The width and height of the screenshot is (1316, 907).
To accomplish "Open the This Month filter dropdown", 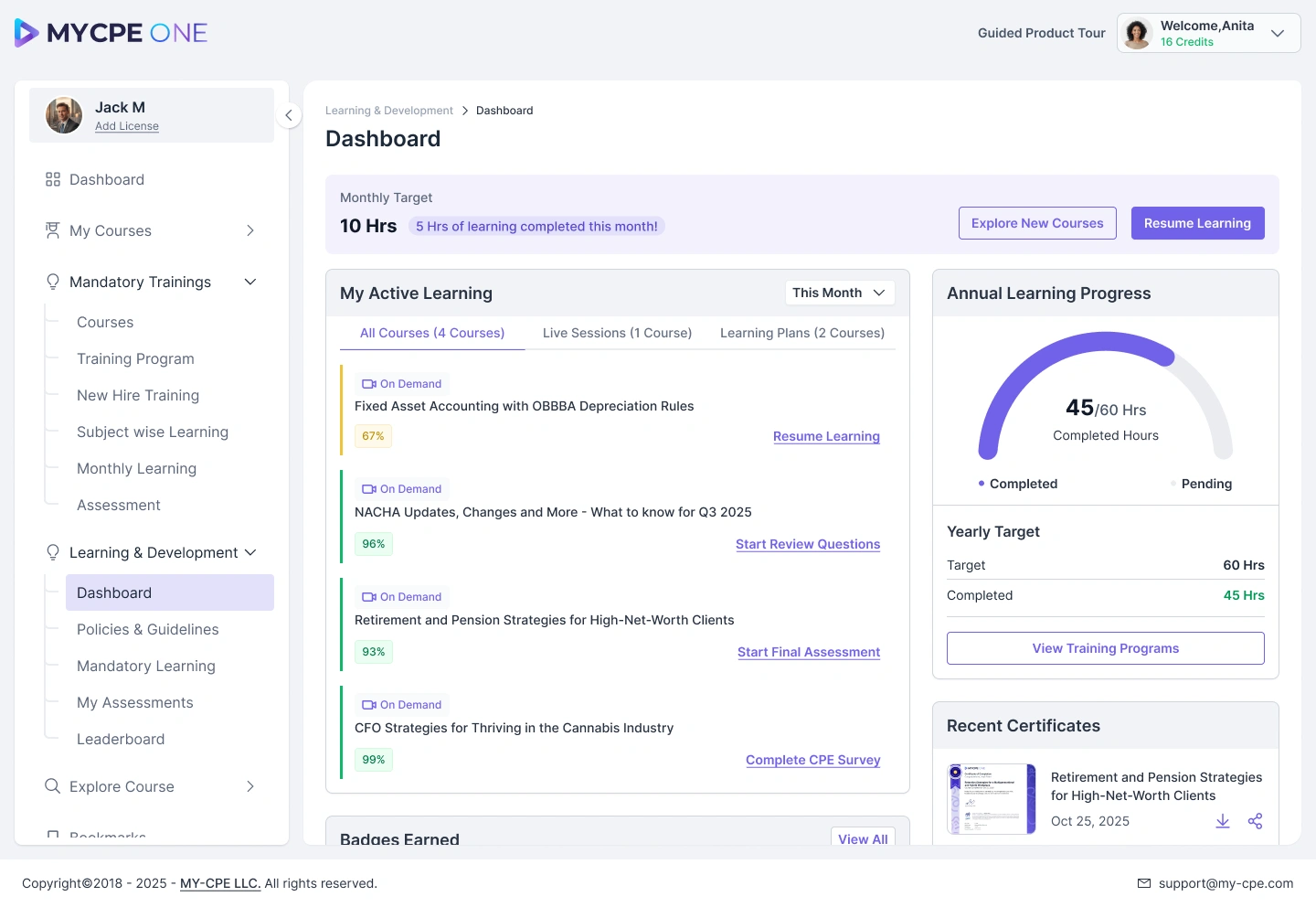I will (x=840, y=293).
